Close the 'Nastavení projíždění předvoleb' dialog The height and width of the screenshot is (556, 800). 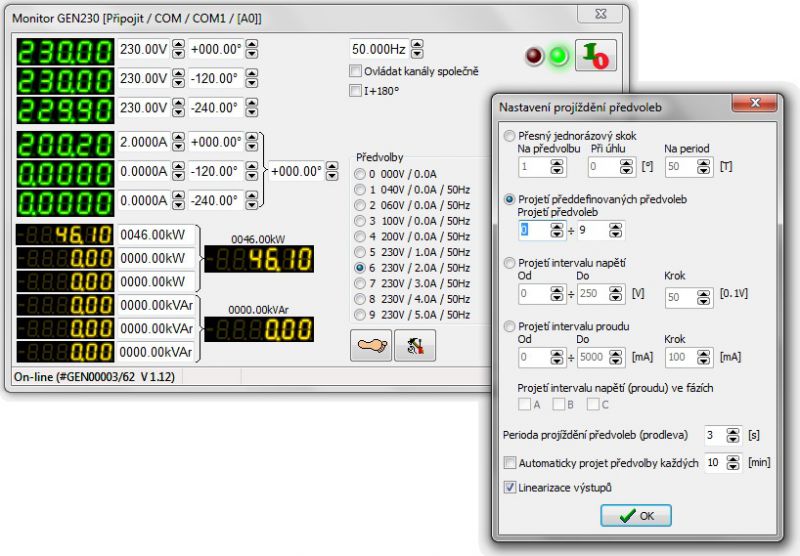coord(755,103)
